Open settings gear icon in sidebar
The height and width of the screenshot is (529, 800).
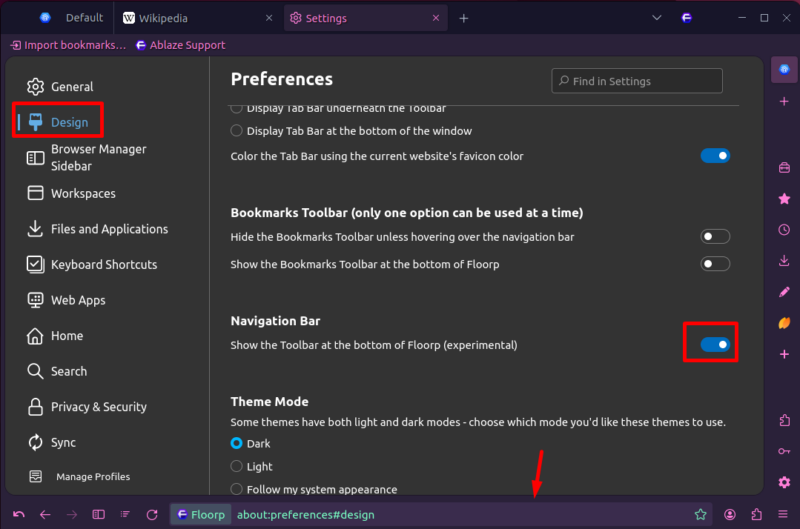784,482
